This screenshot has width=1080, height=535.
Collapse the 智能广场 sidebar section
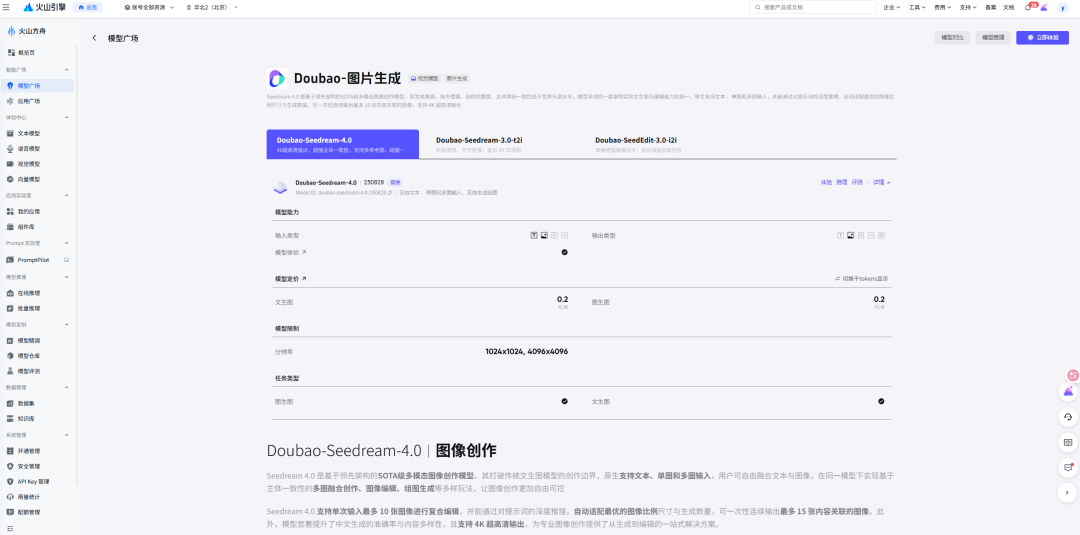coord(67,70)
